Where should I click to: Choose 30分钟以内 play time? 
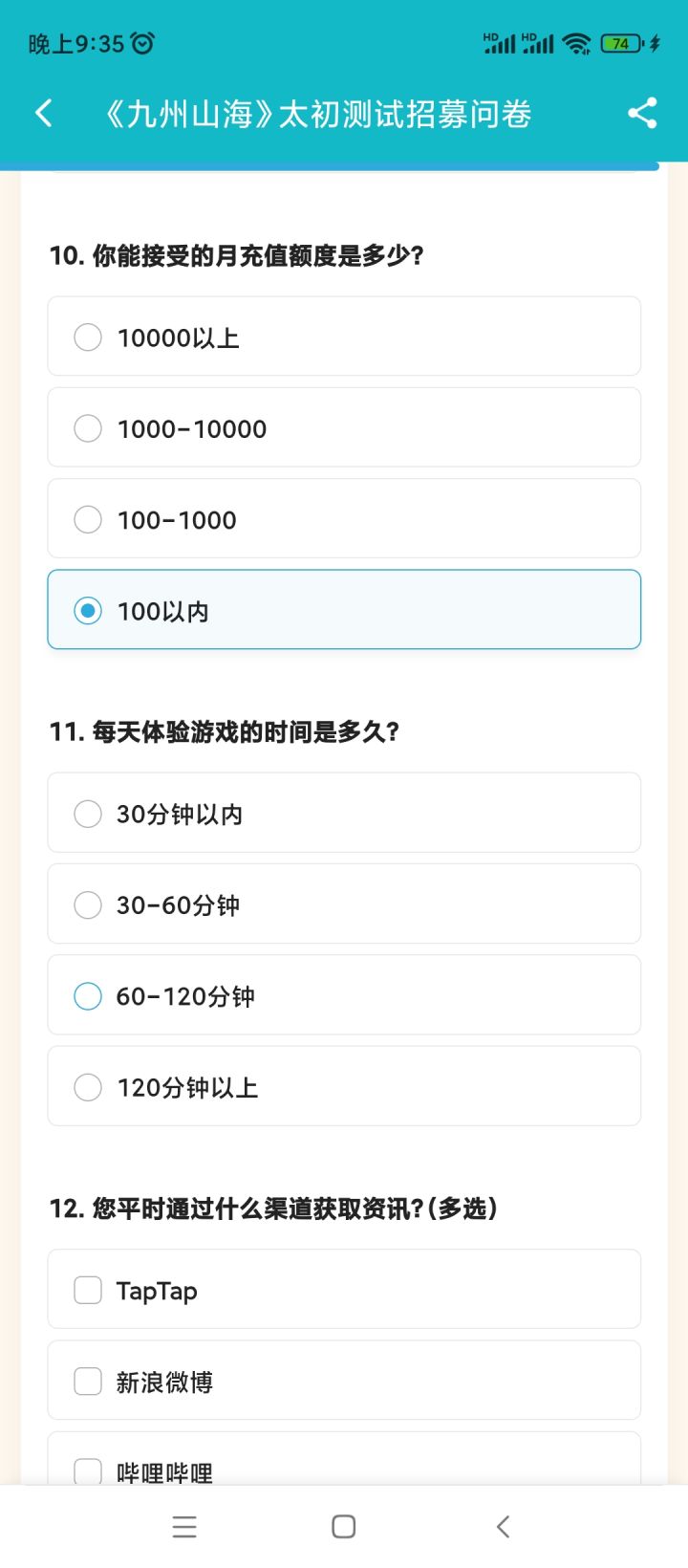point(88,814)
